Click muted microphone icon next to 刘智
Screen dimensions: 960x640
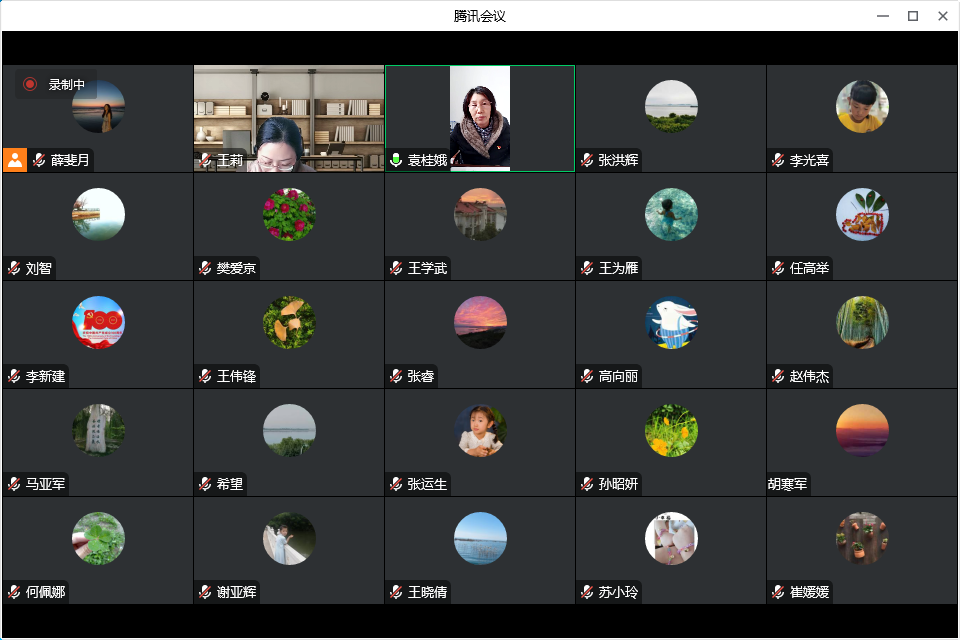click(x=14, y=268)
